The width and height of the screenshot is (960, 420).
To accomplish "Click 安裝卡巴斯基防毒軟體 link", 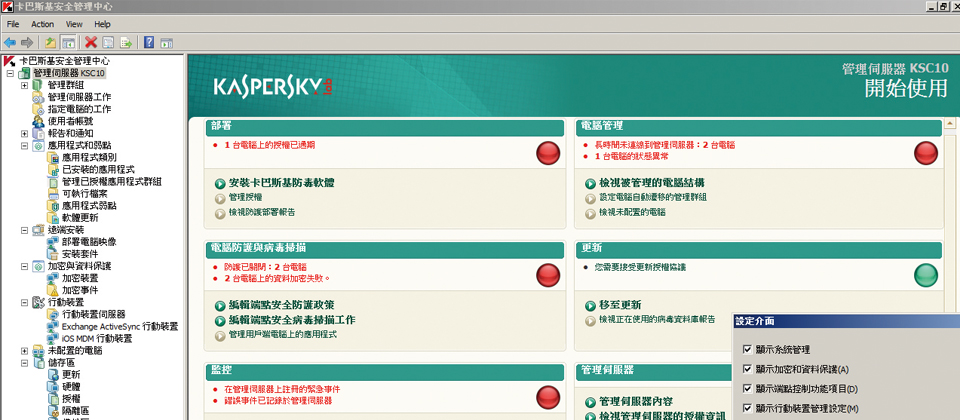I will (x=282, y=183).
